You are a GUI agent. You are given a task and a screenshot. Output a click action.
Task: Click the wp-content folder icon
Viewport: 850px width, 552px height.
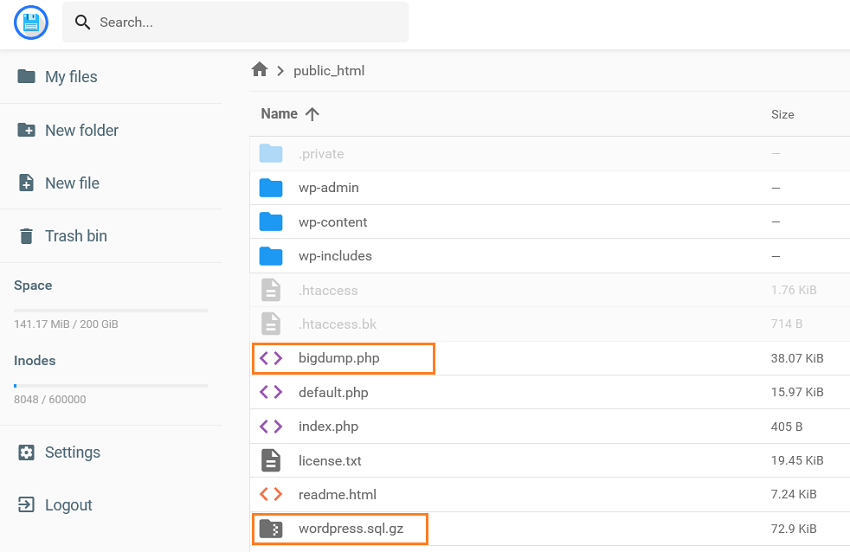271,222
